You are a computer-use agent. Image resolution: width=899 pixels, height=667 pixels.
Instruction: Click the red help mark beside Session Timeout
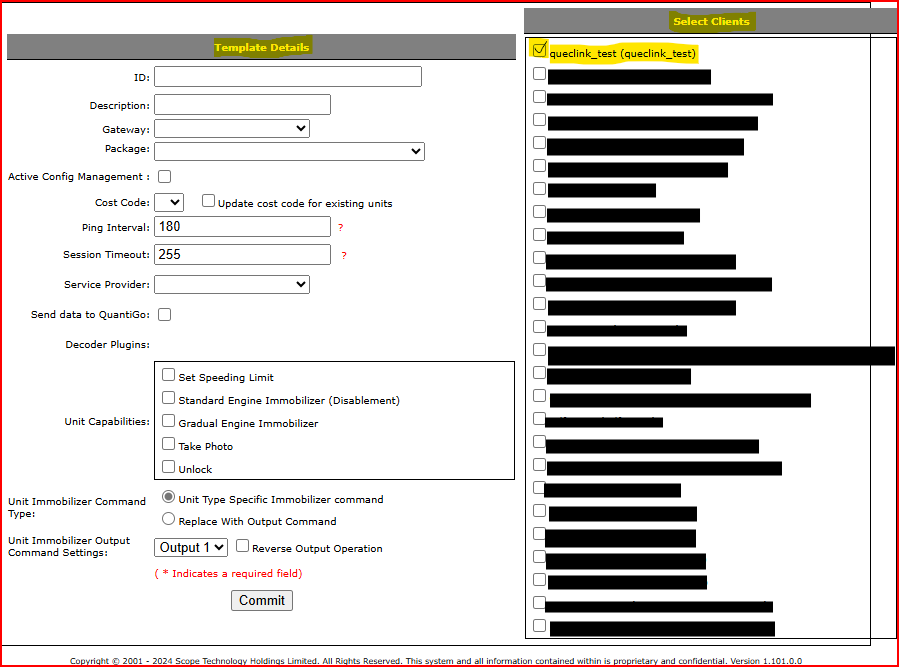point(344,256)
